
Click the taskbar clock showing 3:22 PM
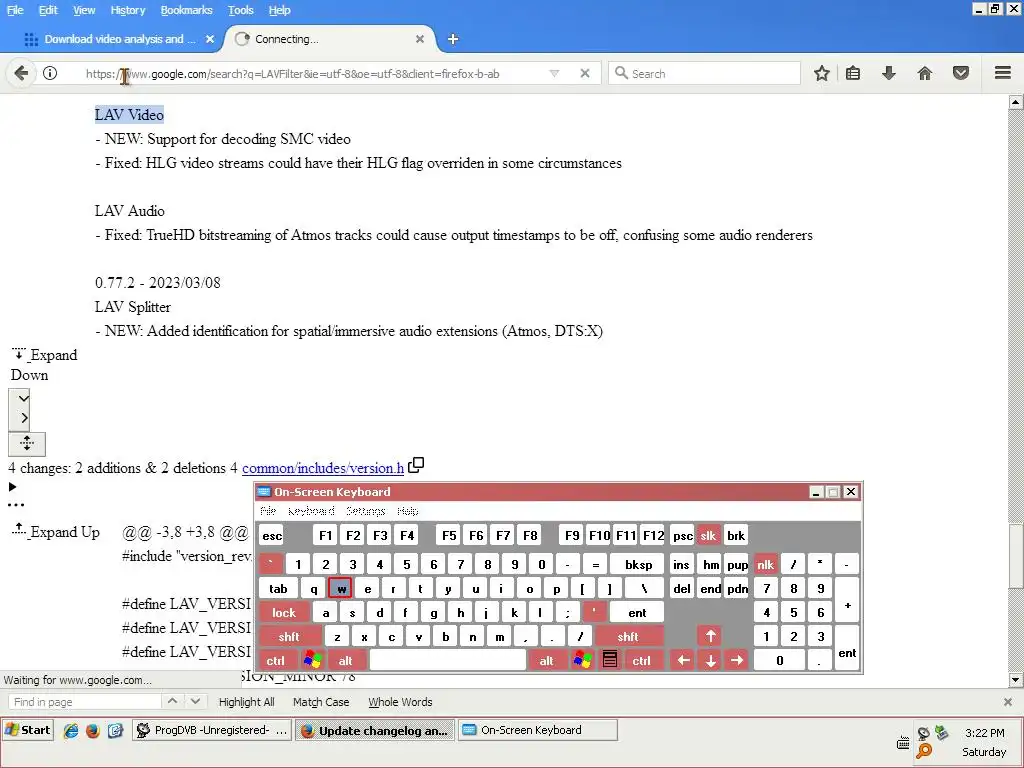pos(984,733)
